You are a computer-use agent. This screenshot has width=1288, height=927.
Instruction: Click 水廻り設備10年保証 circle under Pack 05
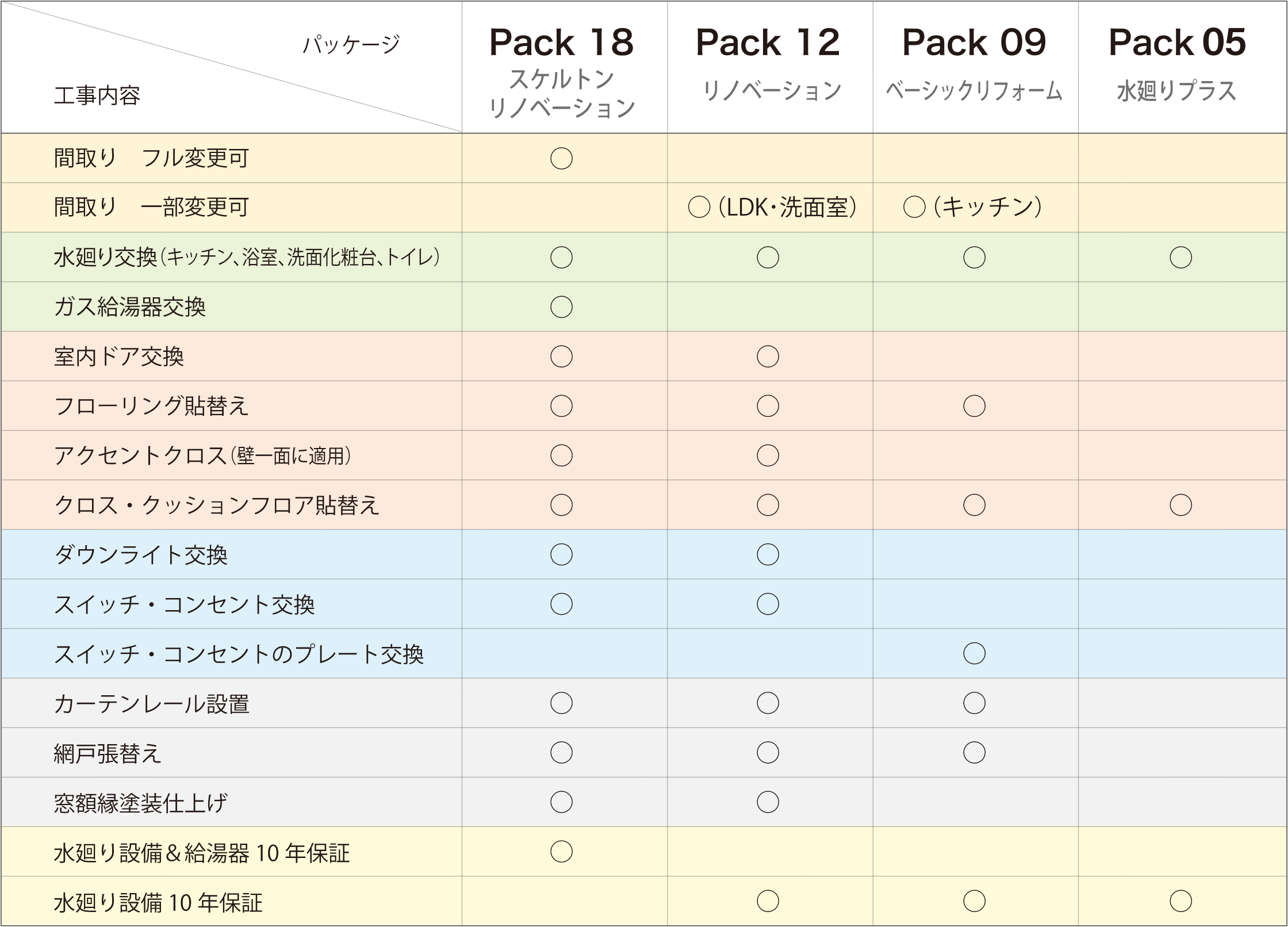pyautogui.click(x=1180, y=901)
